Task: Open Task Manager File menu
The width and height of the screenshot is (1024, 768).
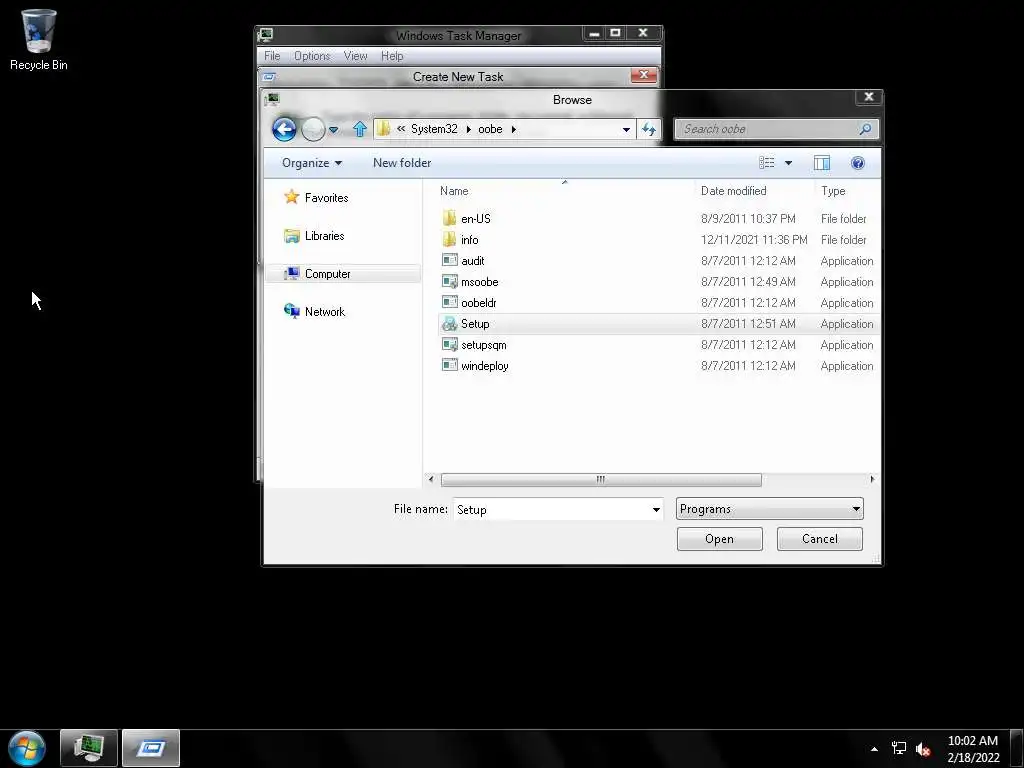Action: coord(272,56)
